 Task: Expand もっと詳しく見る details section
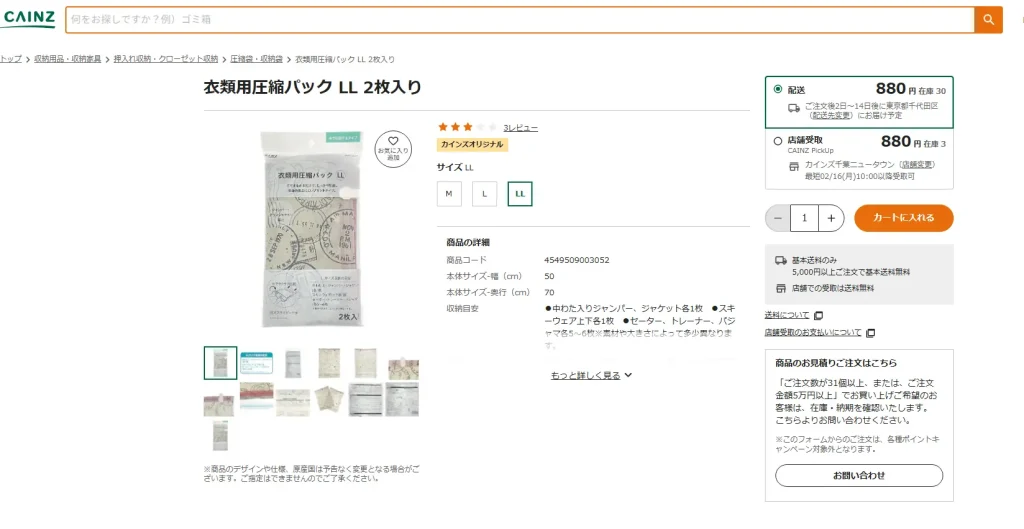click(x=592, y=375)
